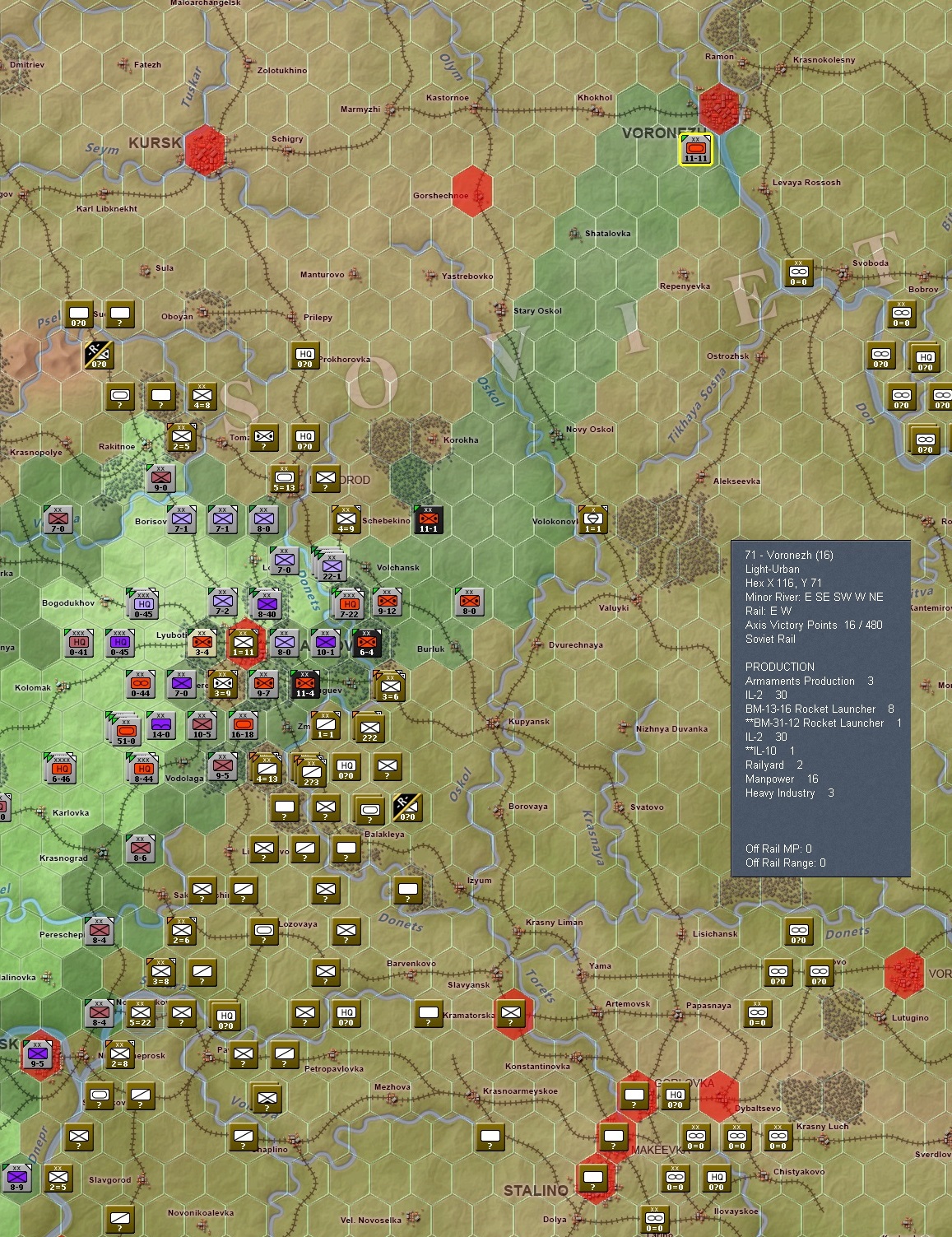Select the 4=9 unit near Schebekino

click(x=346, y=519)
